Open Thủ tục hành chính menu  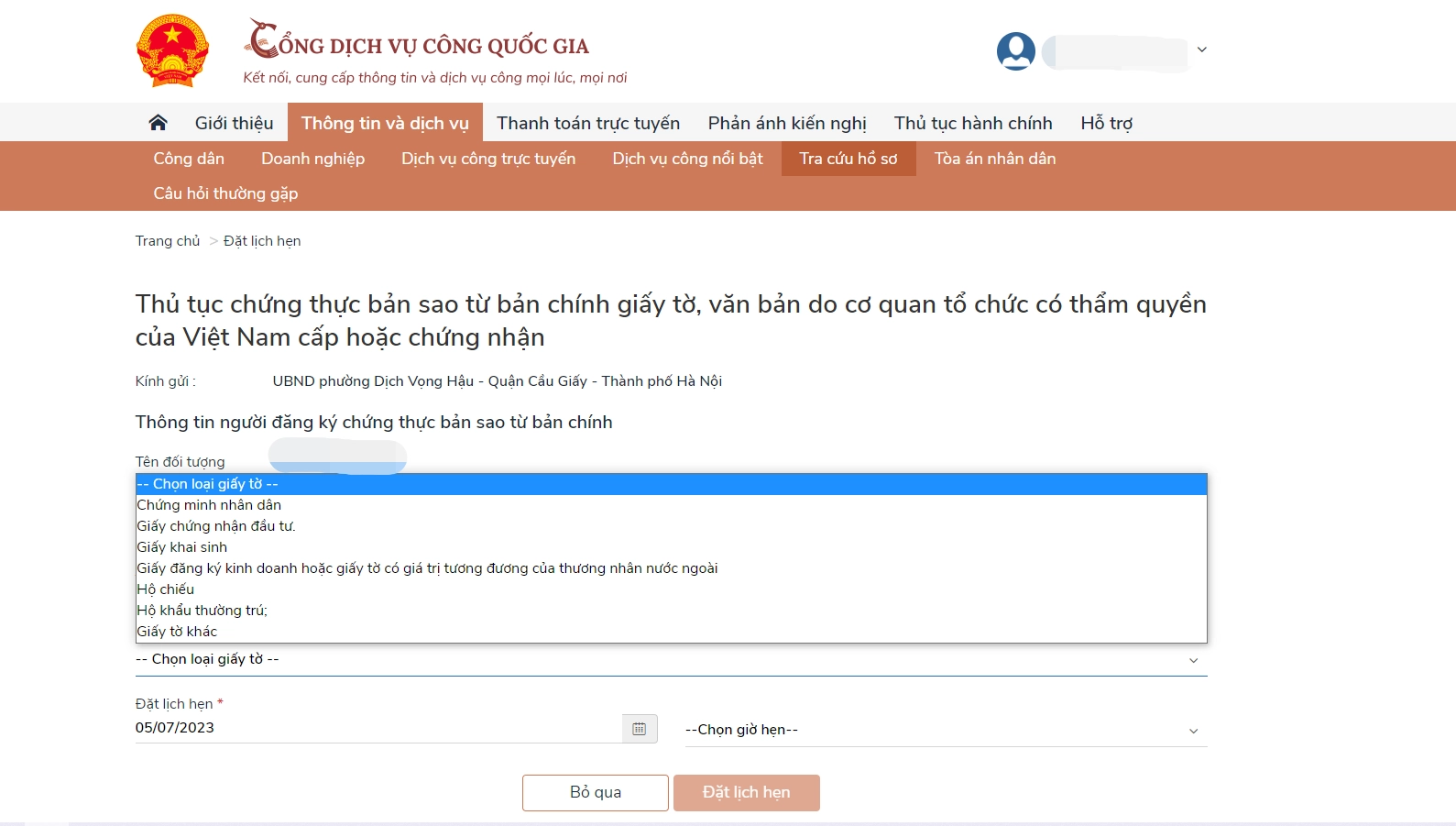click(x=973, y=123)
